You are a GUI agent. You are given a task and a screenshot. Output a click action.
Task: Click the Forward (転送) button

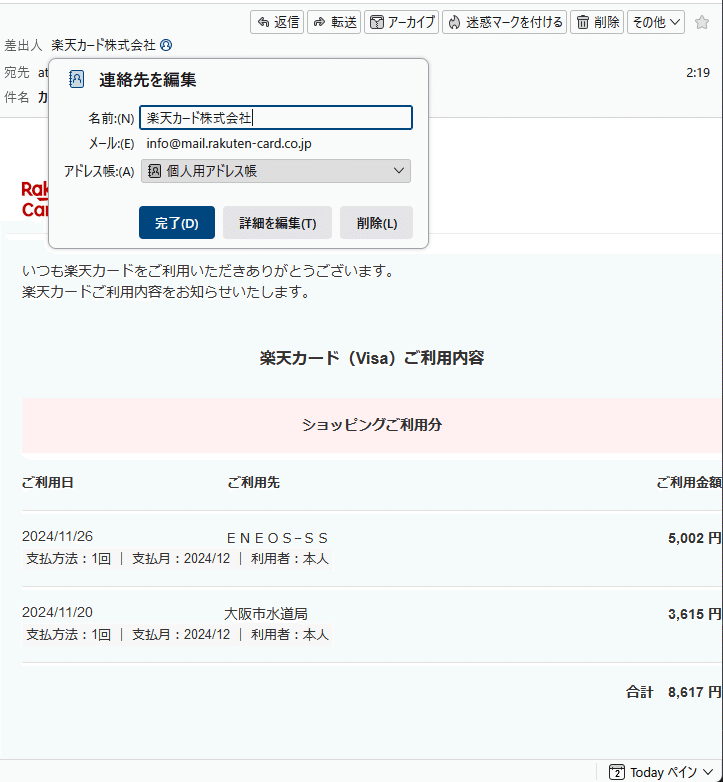(334, 22)
